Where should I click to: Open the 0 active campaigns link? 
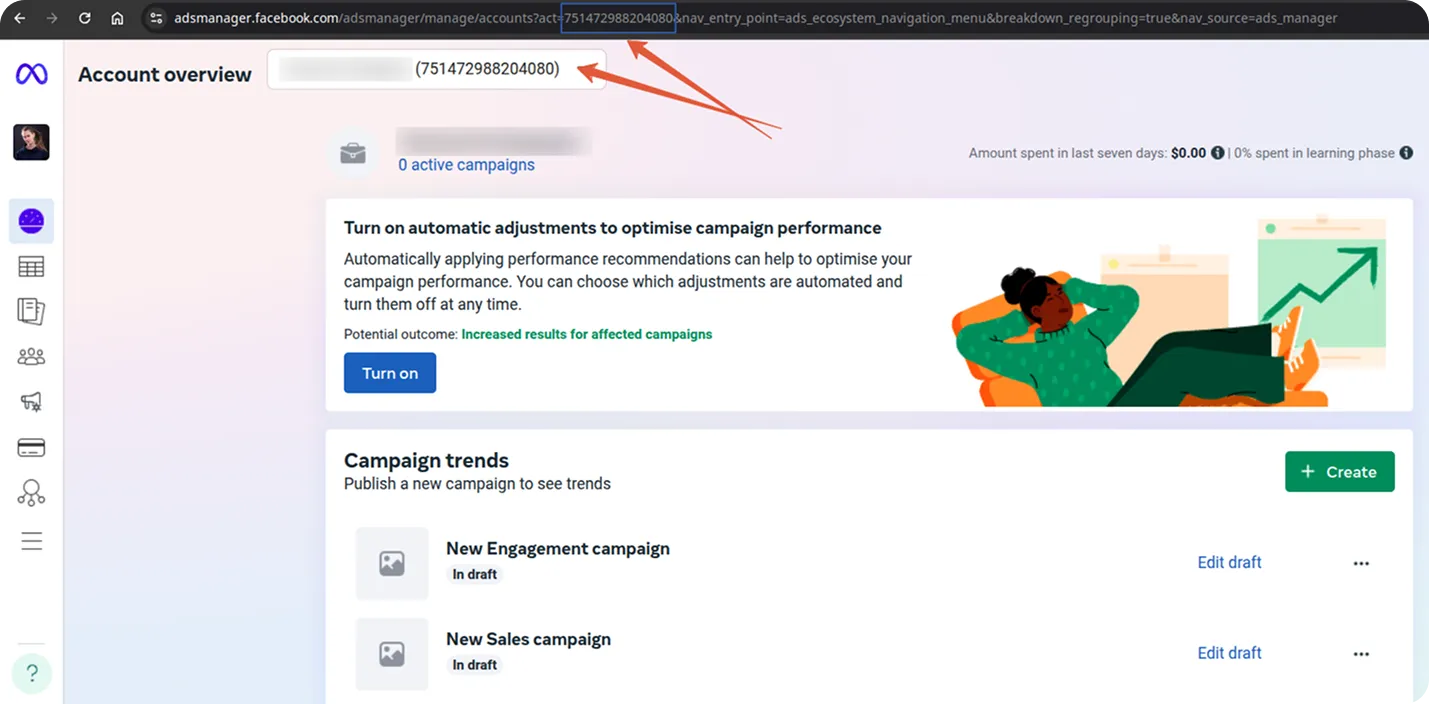pyautogui.click(x=466, y=165)
